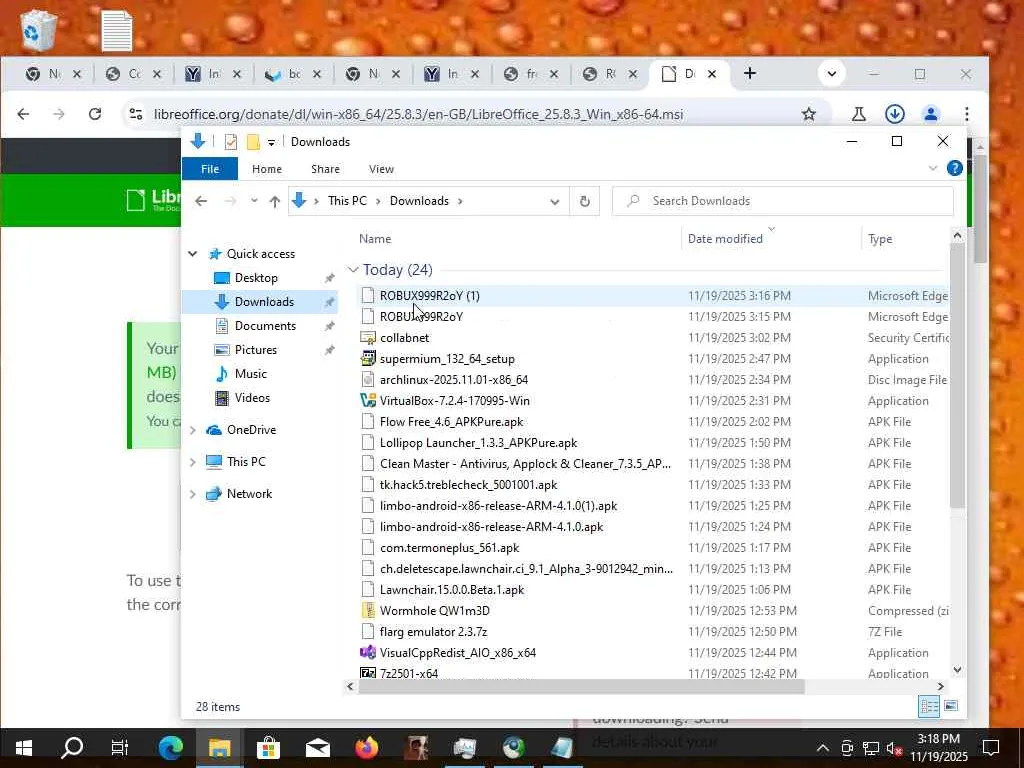Collapse the Today (24) group
Image resolution: width=1024 pixels, height=768 pixels.
pos(353,270)
